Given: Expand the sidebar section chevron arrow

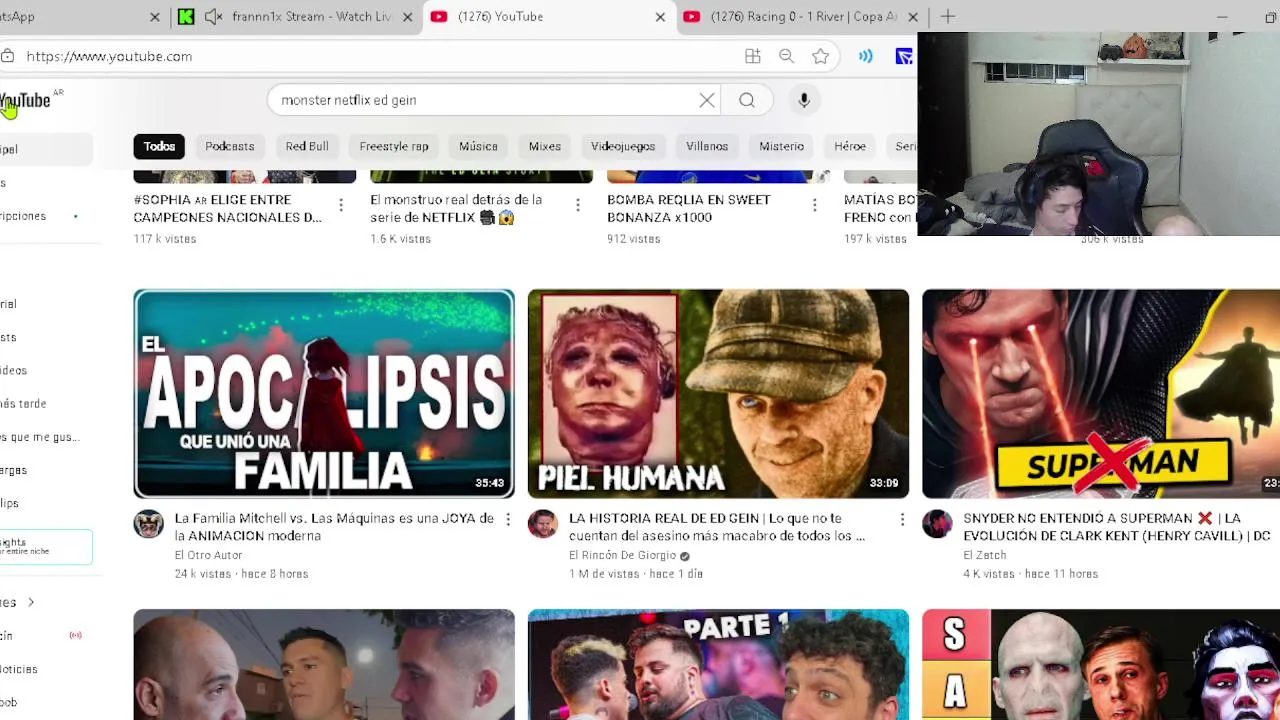Looking at the screenshot, I should [x=31, y=602].
